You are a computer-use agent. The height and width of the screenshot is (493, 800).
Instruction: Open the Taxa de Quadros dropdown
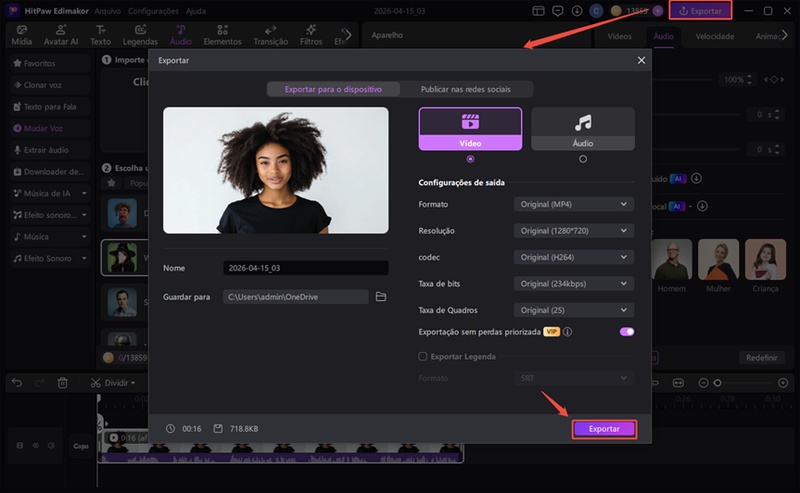574,310
